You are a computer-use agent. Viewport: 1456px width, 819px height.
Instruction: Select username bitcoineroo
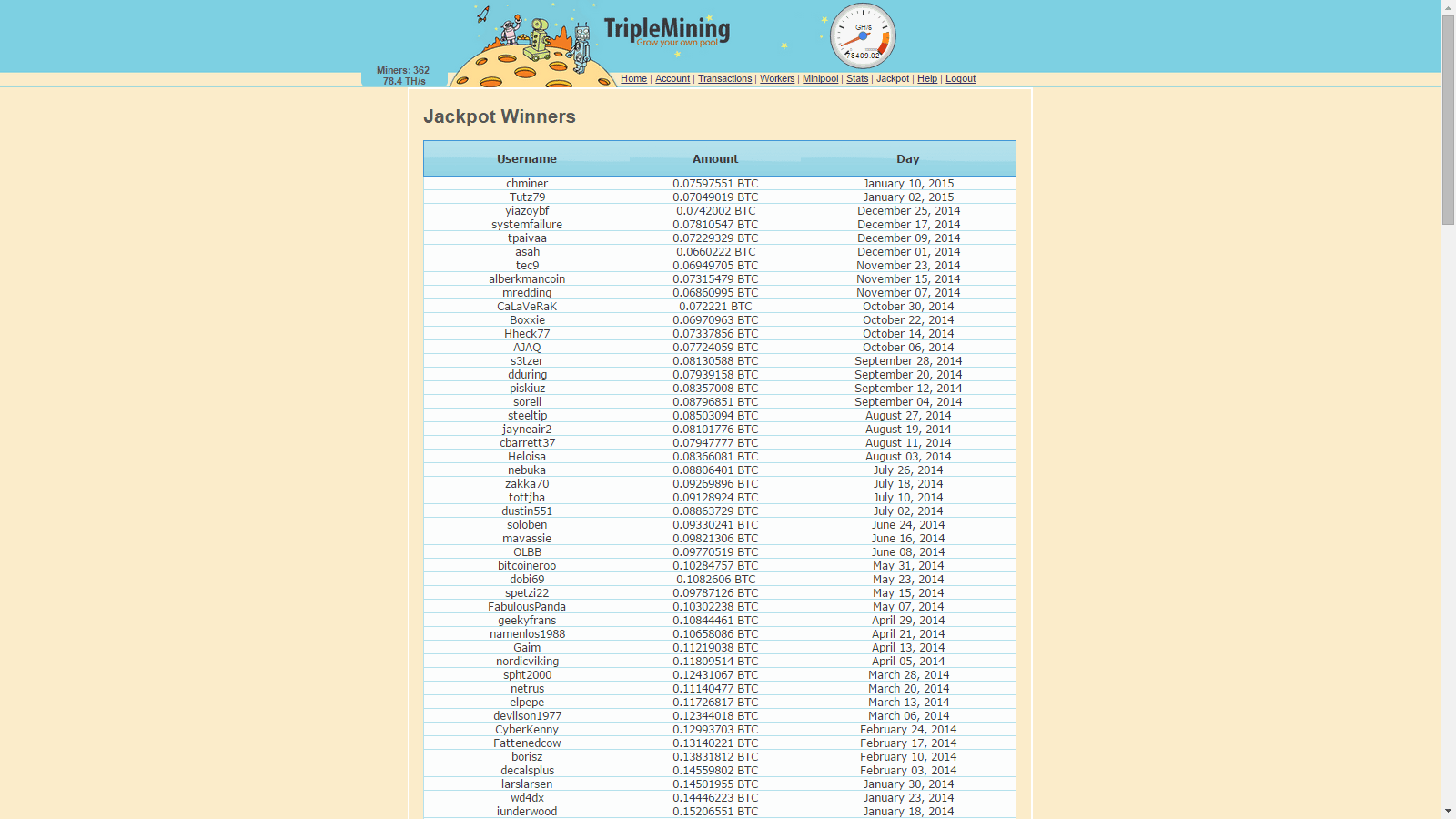point(527,566)
